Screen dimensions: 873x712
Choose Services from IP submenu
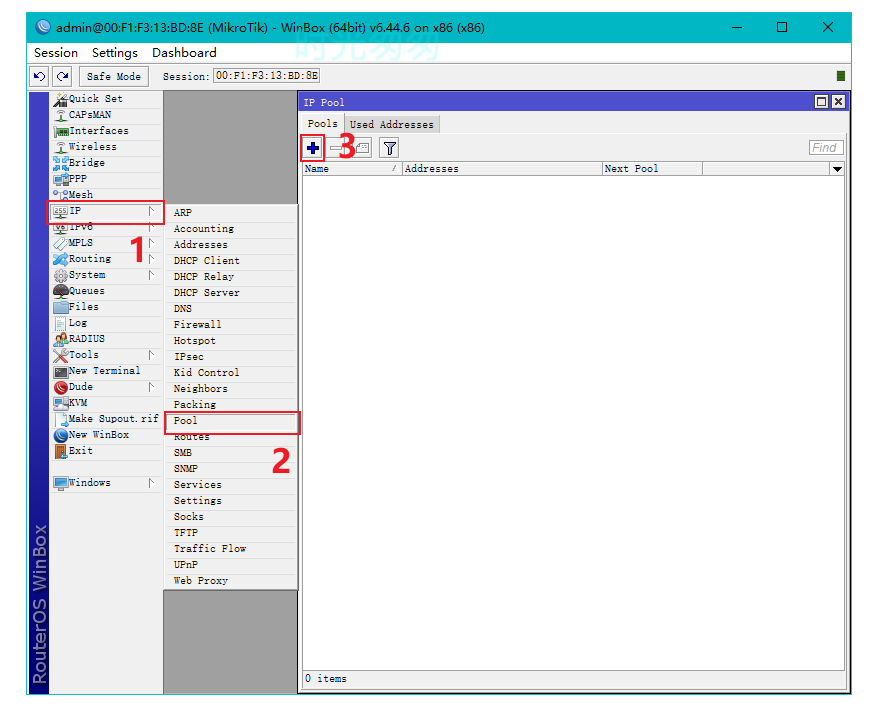pyautogui.click(x=231, y=485)
